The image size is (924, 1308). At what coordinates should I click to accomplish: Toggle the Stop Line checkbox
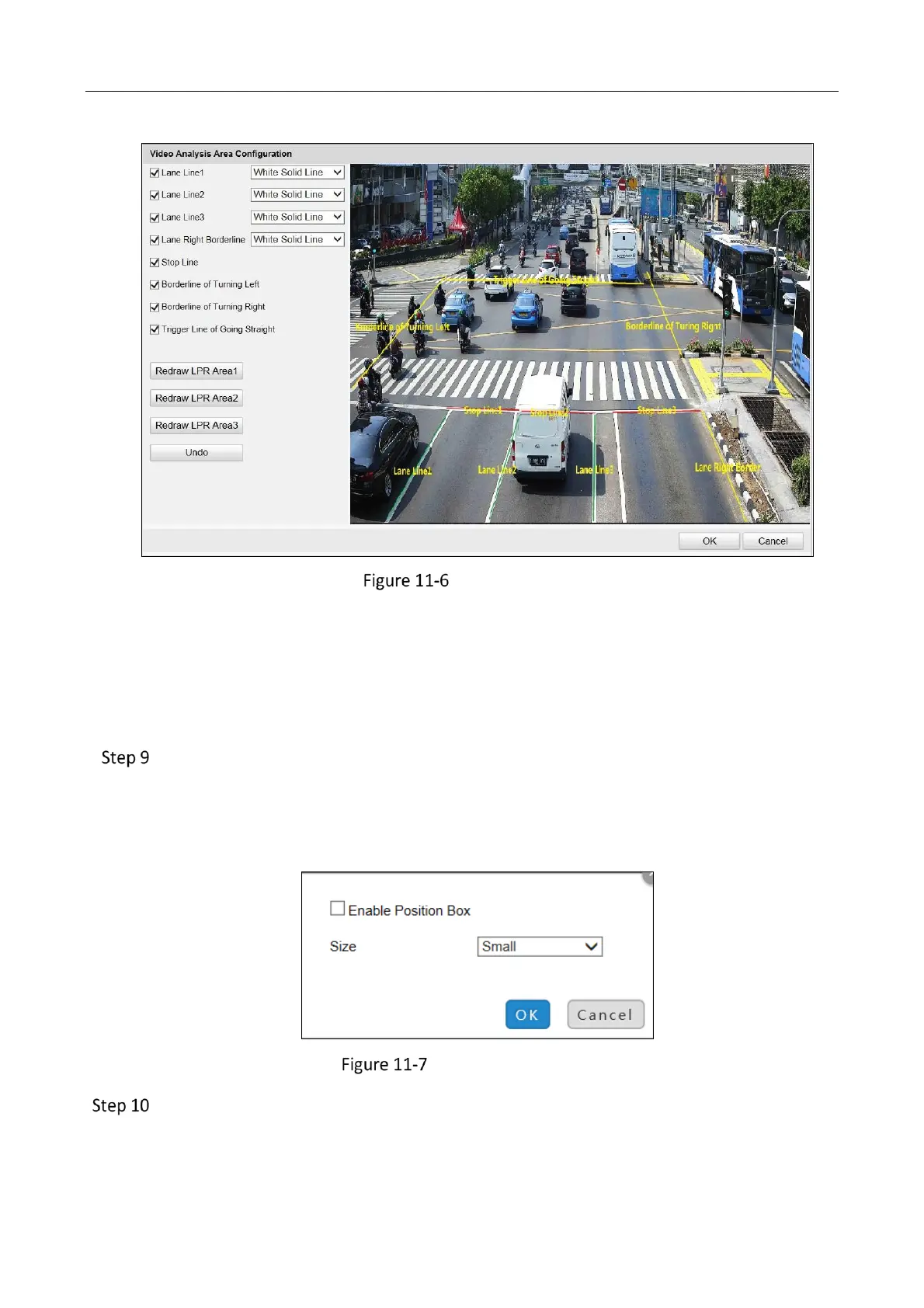point(155,263)
